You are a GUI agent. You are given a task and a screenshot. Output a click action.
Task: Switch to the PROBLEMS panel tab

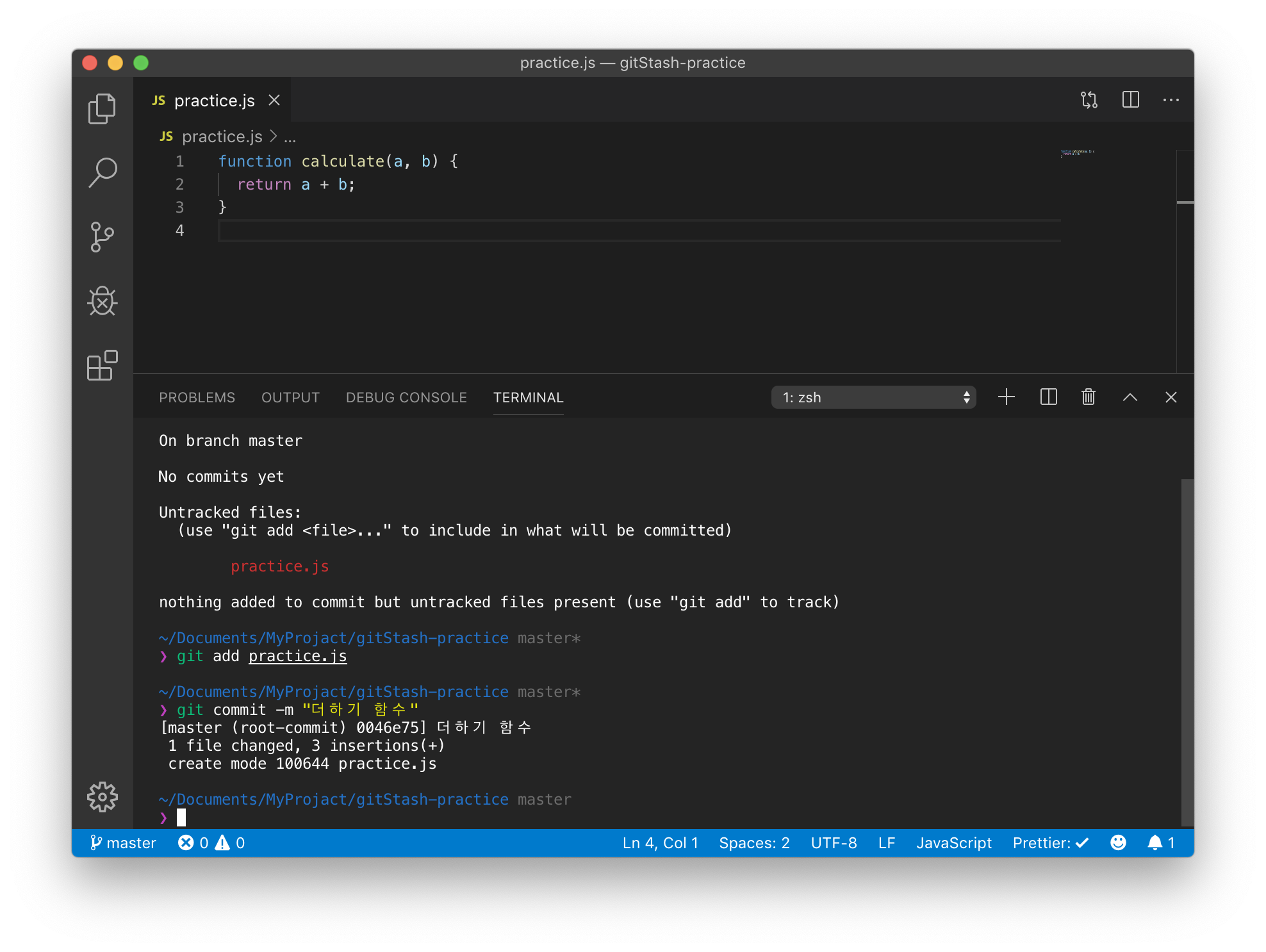[x=197, y=398]
